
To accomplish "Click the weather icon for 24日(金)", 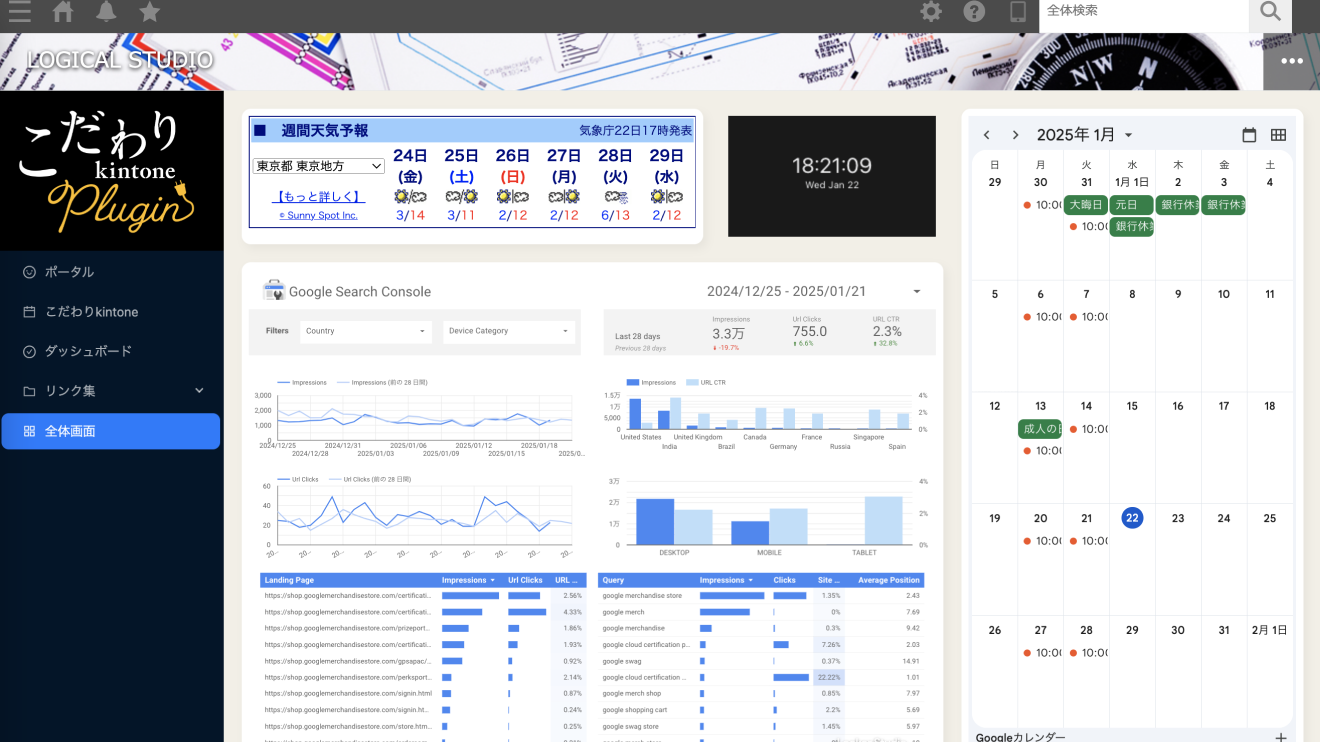I will coord(410,197).
